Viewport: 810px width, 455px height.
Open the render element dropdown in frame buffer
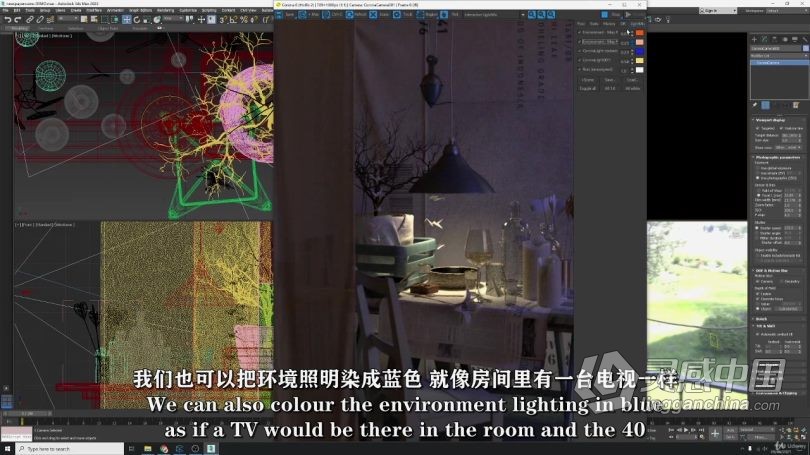(x=493, y=14)
